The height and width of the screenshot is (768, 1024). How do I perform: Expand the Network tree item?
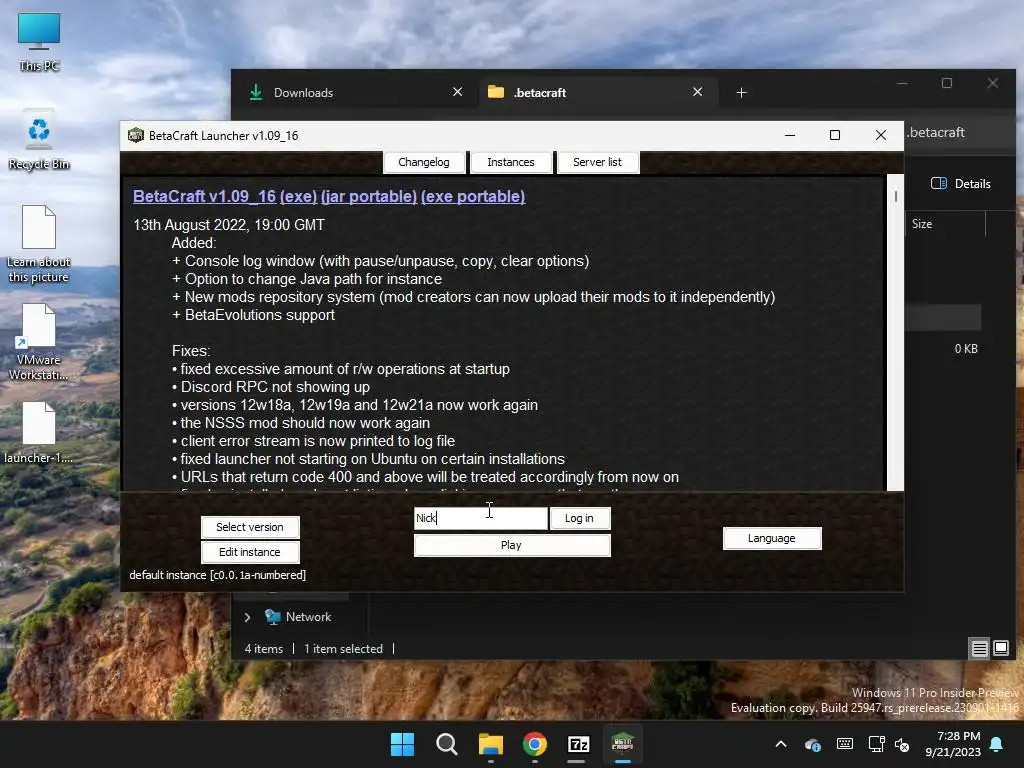click(x=248, y=617)
